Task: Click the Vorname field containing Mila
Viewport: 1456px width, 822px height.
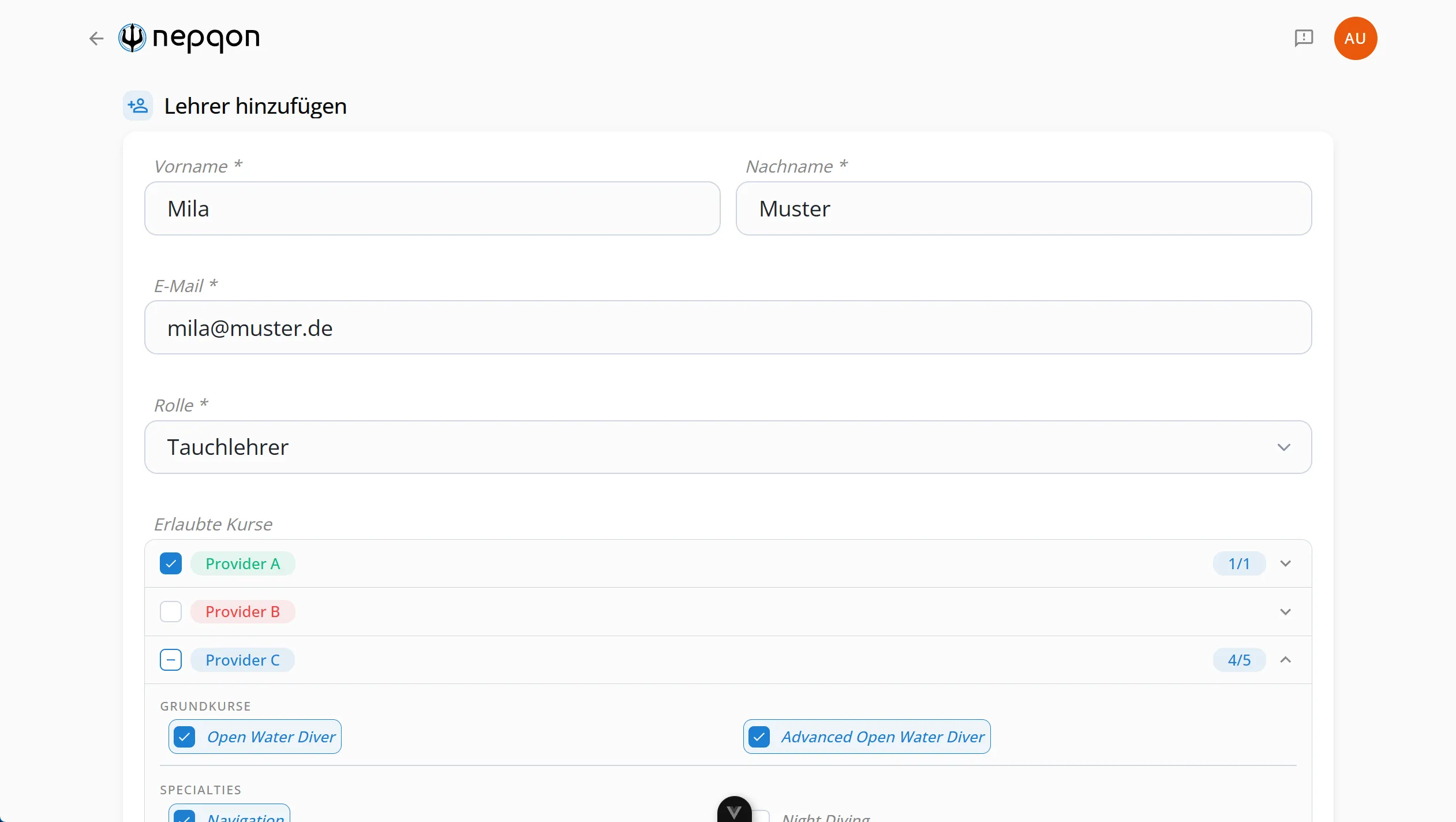Action: (432, 208)
